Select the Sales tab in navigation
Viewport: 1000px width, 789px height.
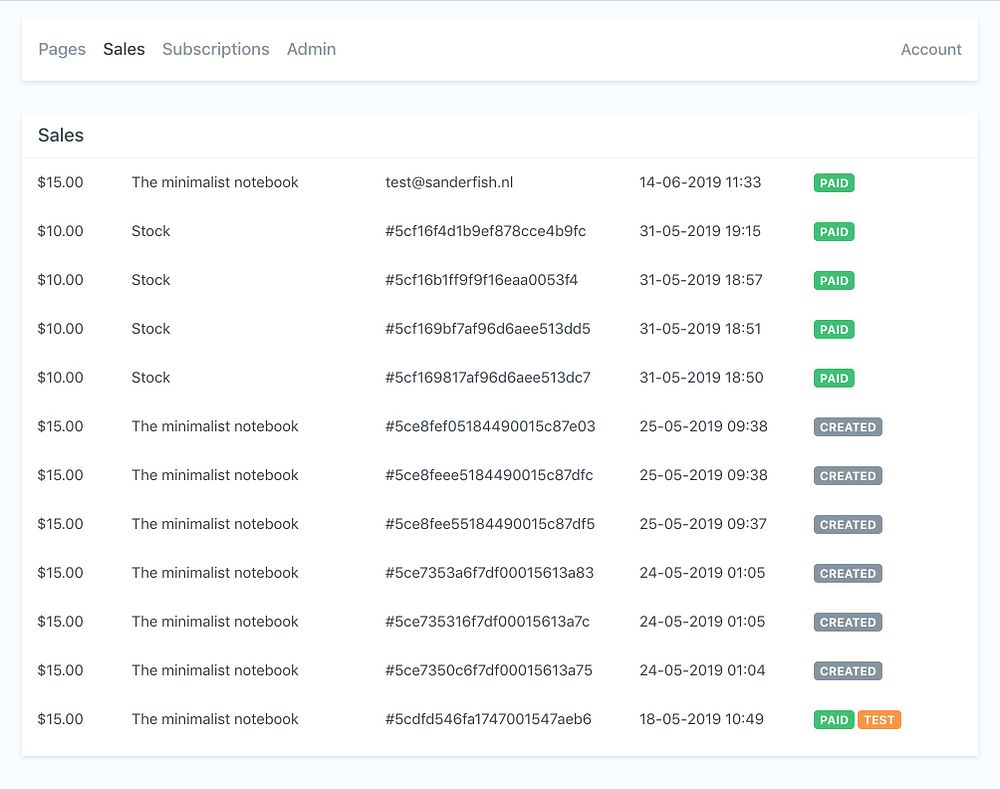[x=124, y=49]
